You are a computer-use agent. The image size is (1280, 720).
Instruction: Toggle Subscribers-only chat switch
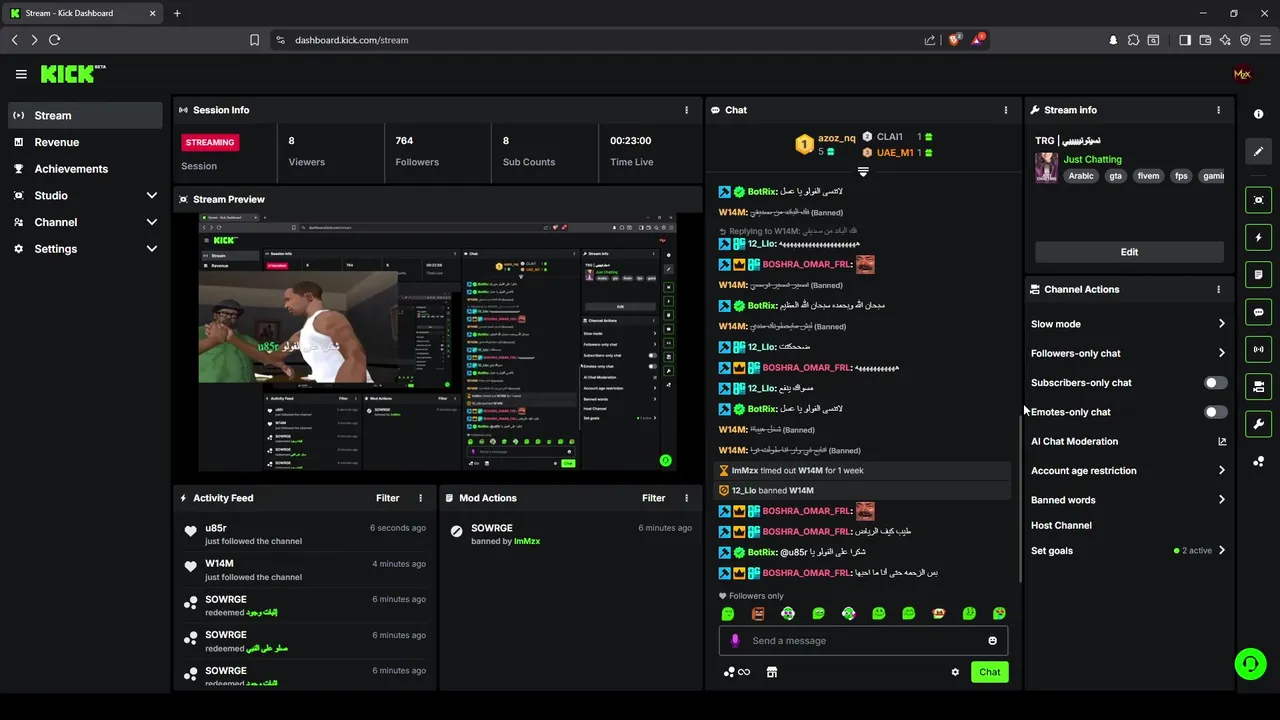point(1215,383)
